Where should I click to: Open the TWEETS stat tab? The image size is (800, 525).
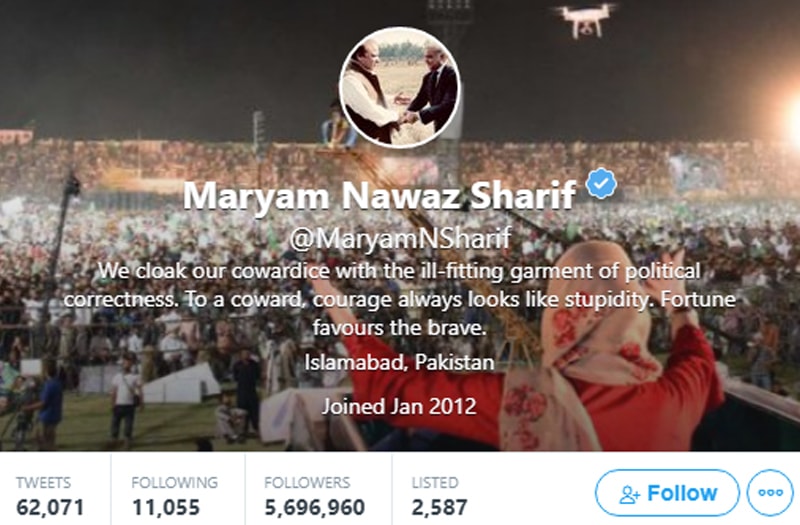(x=50, y=495)
